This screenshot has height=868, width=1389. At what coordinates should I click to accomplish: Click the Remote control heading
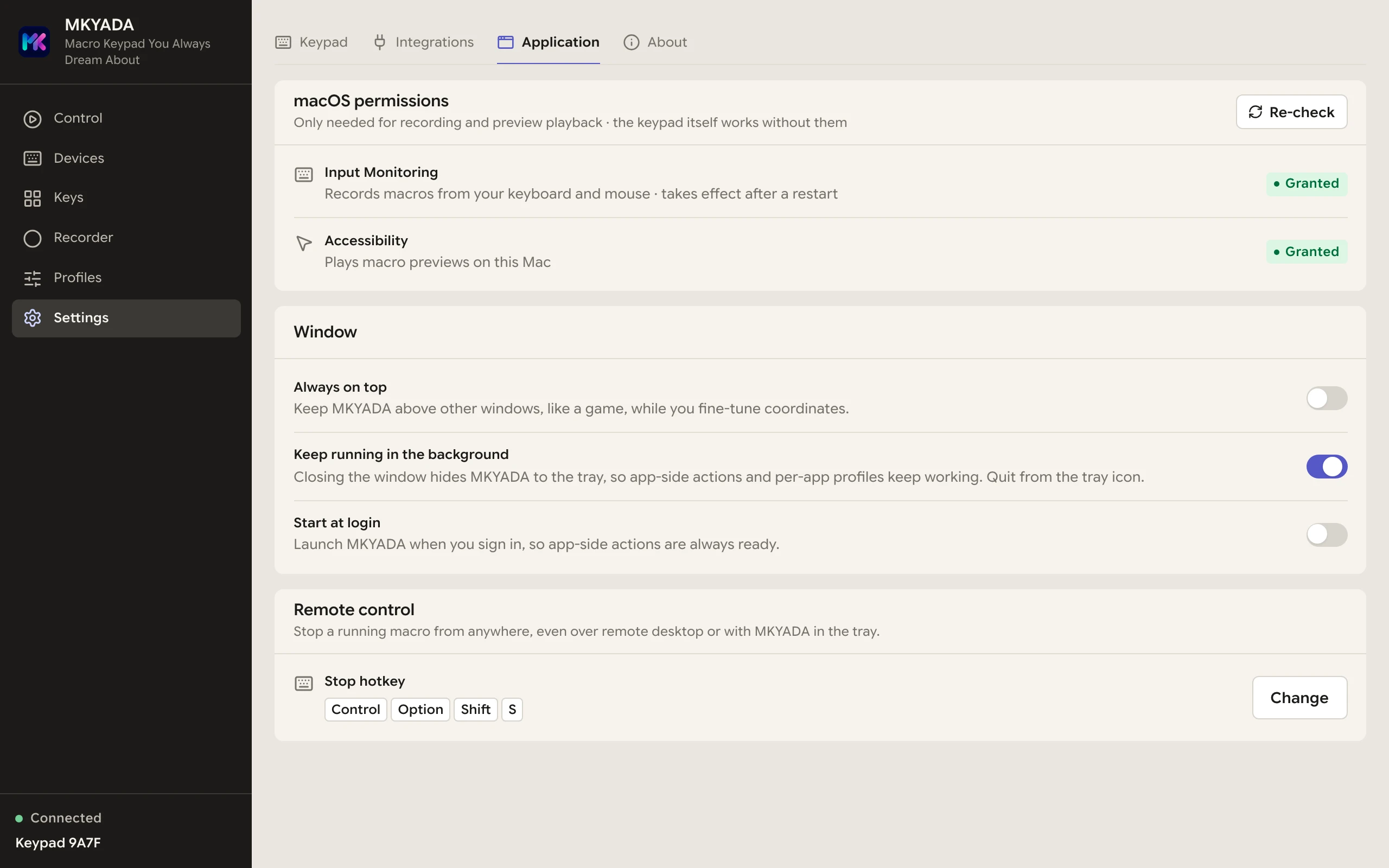pyautogui.click(x=354, y=610)
